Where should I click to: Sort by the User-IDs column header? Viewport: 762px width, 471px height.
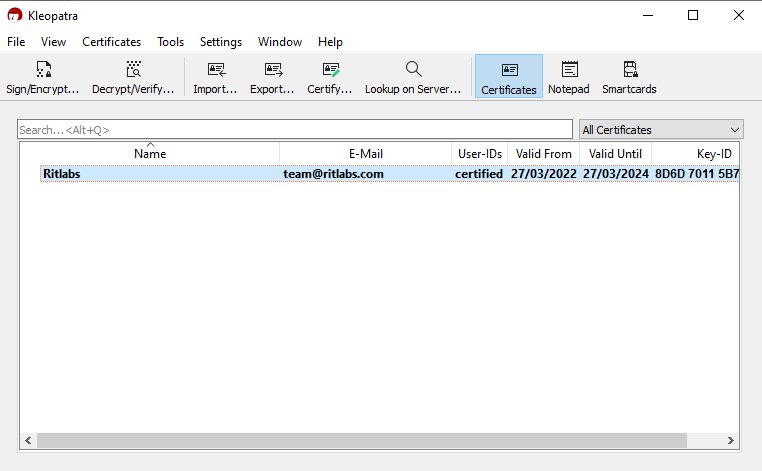tap(480, 154)
